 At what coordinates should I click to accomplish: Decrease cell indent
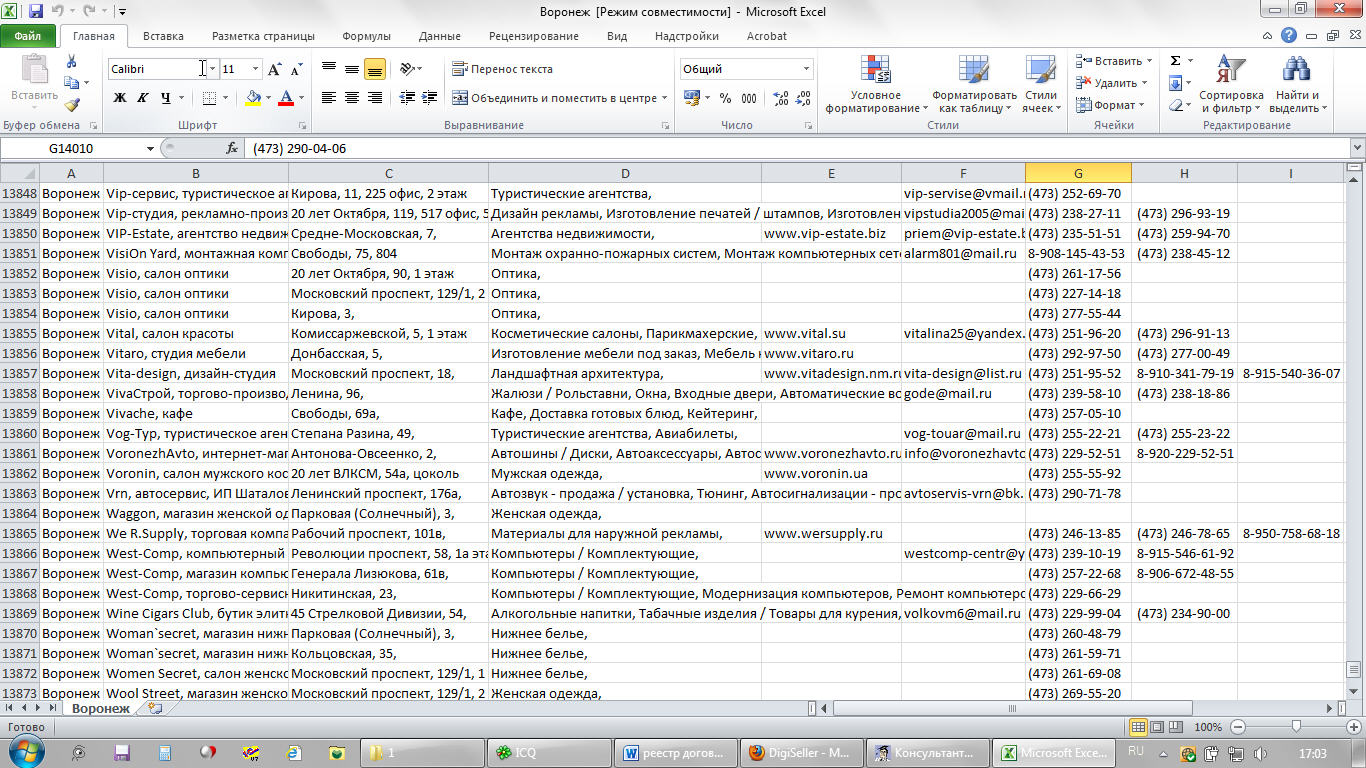pyautogui.click(x=407, y=97)
